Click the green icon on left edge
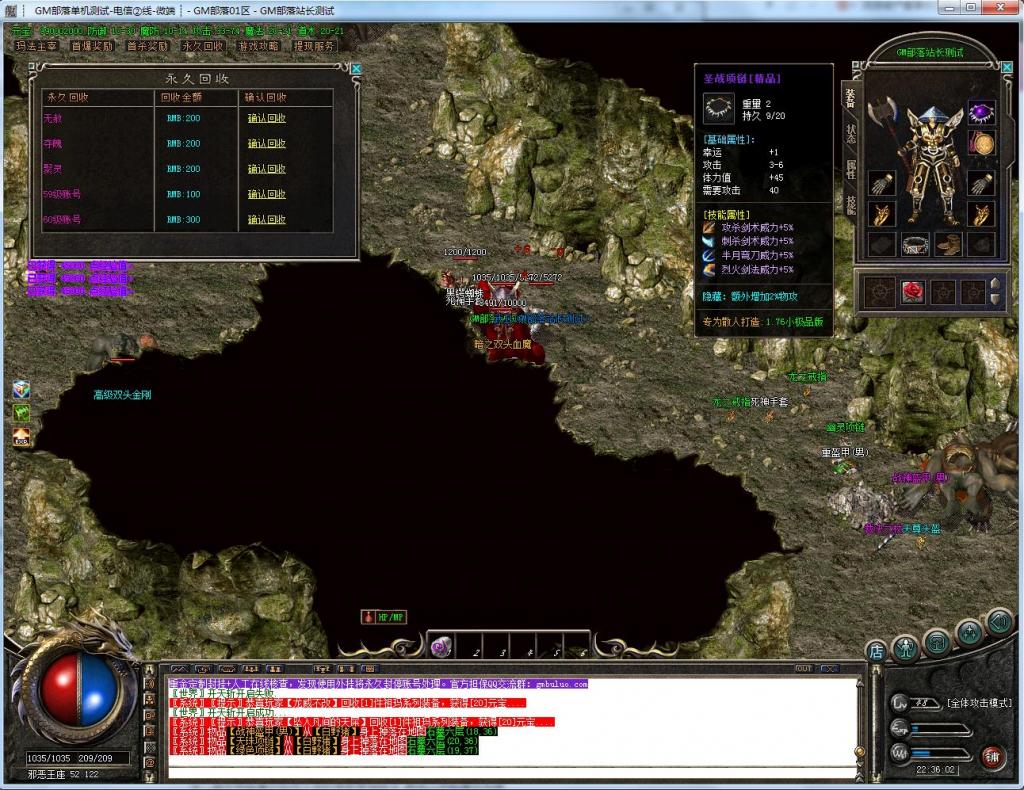 point(21,413)
